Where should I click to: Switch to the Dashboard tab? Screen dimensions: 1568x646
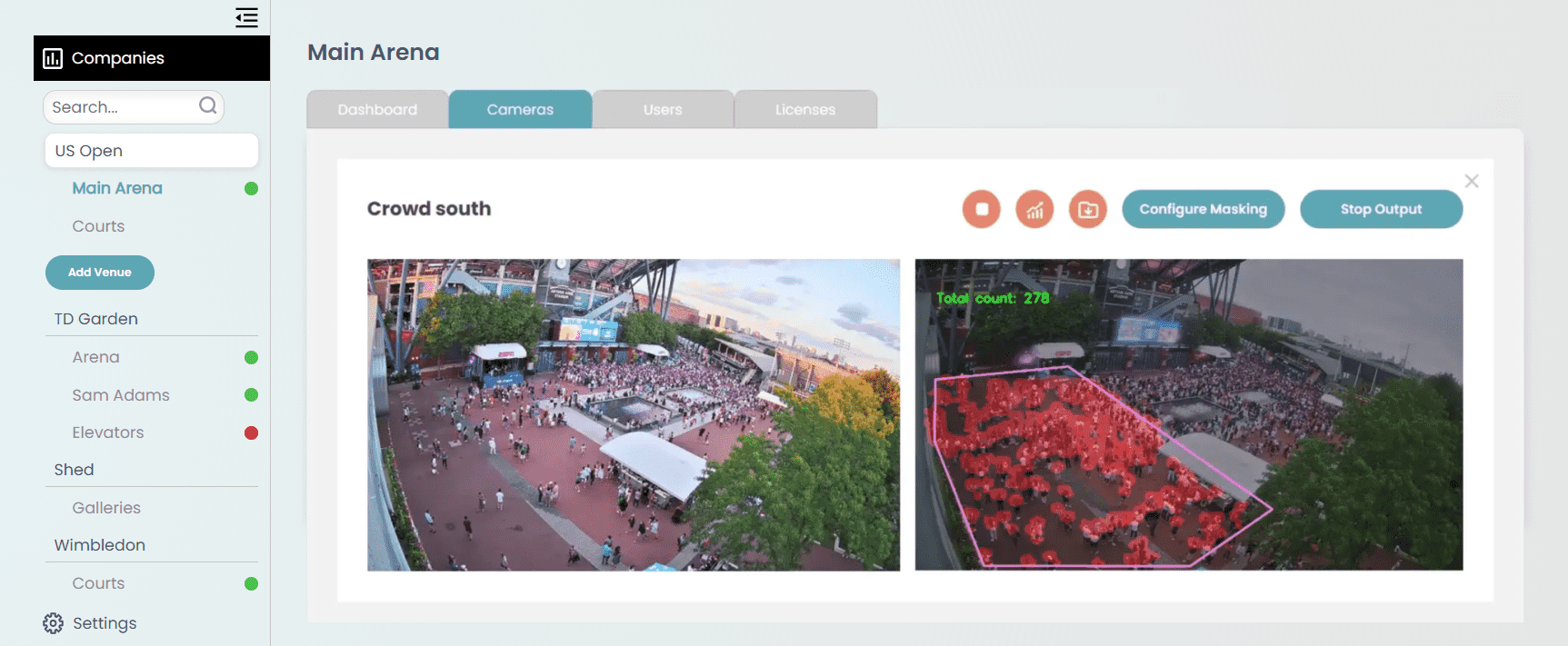point(377,109)
